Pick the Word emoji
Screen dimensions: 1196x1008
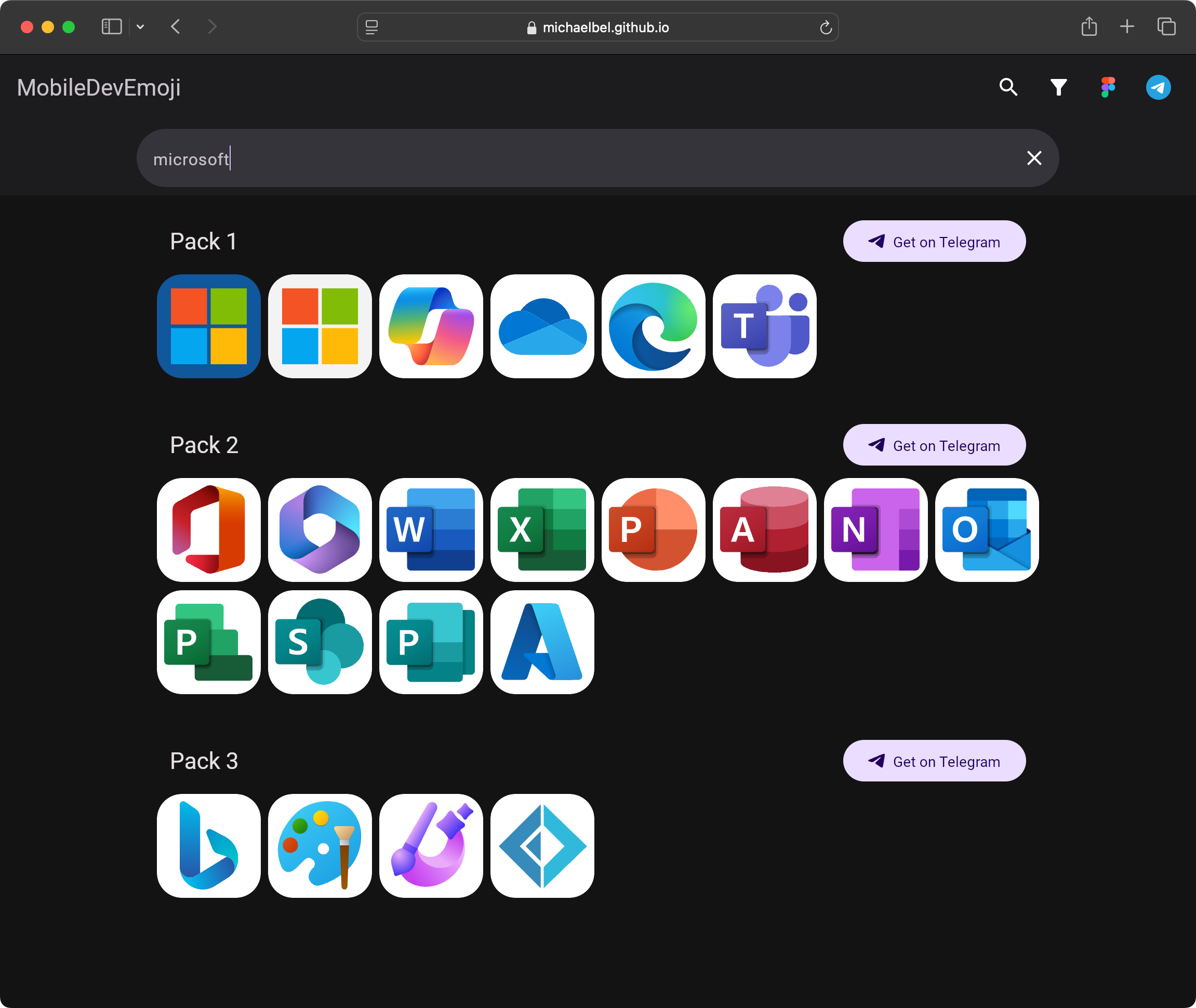[431, 529]
